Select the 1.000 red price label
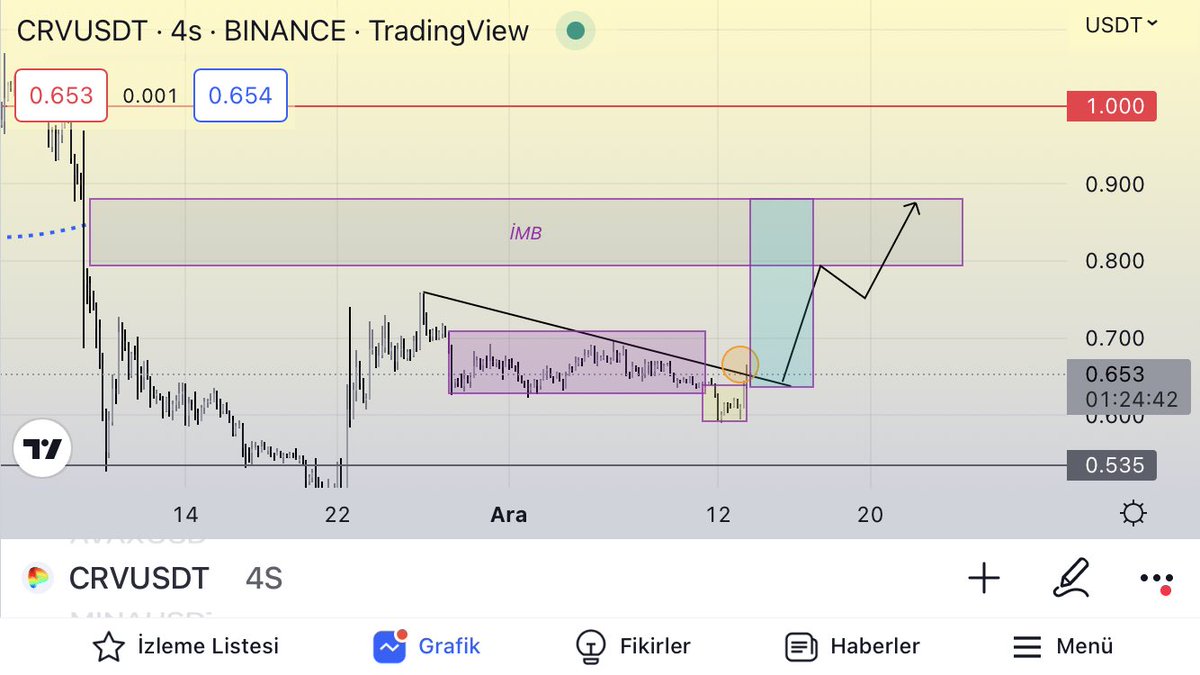The height and width of the screenshot is (675, 1200). point(1112,106)
